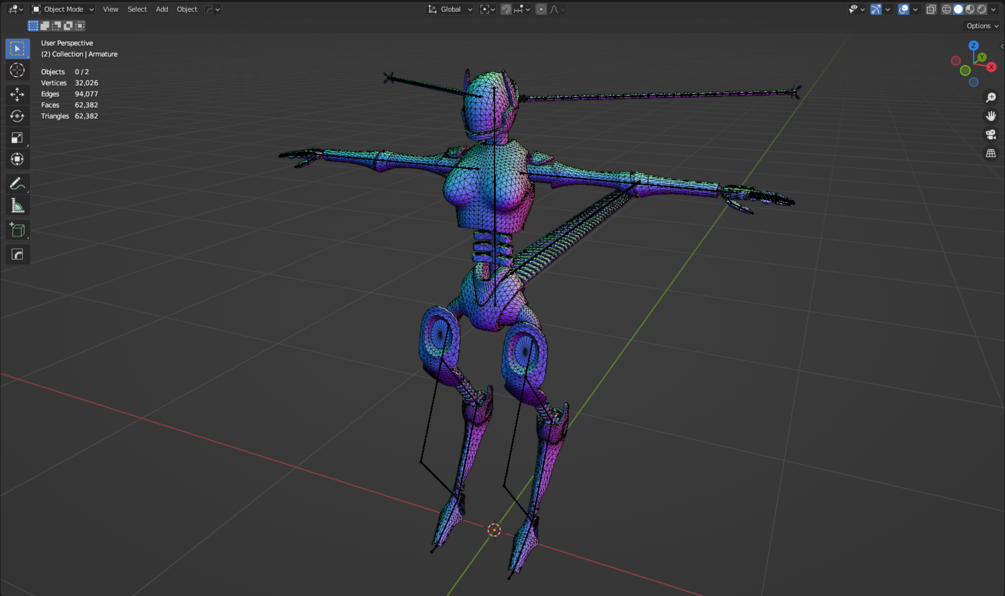Image resolution: width=1005 pixels, height=596 pixels.
Task: Set selection mode to Extend (second icon)
Action: pyautogui.click(x=45, y=26)
